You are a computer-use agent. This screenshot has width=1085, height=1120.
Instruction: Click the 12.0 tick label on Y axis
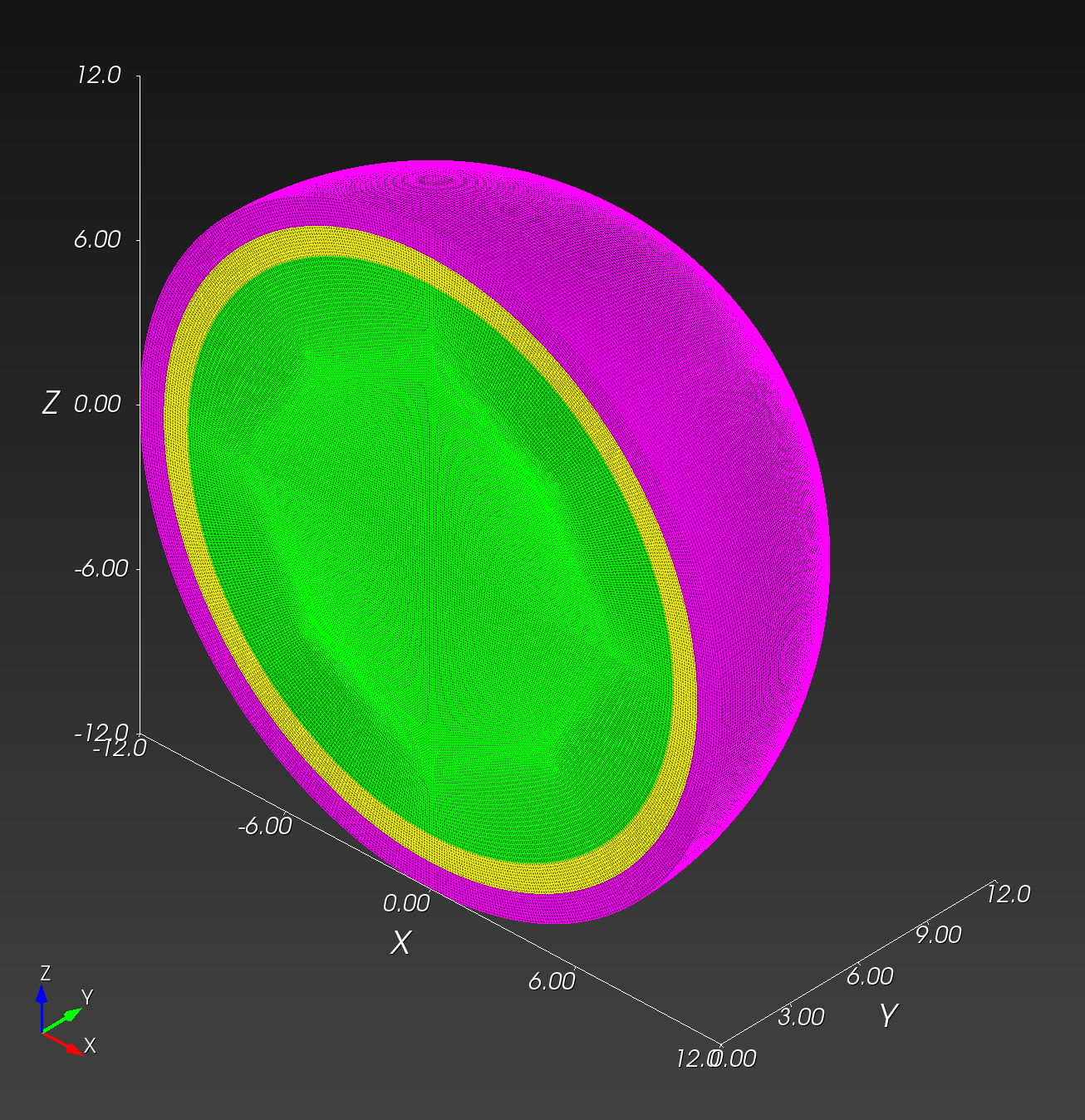1008,894
